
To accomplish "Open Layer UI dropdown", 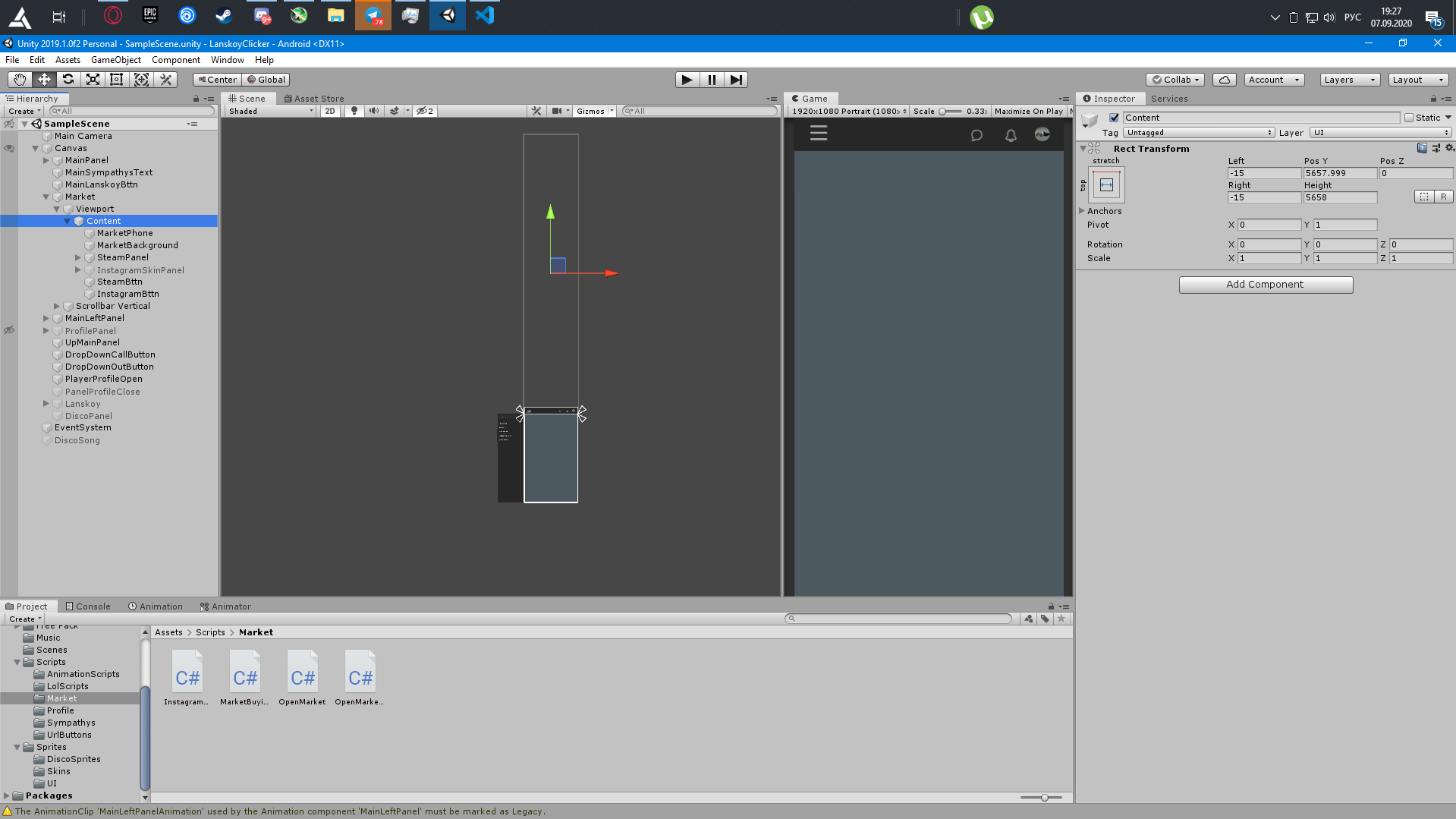I will click(1381, 133).
